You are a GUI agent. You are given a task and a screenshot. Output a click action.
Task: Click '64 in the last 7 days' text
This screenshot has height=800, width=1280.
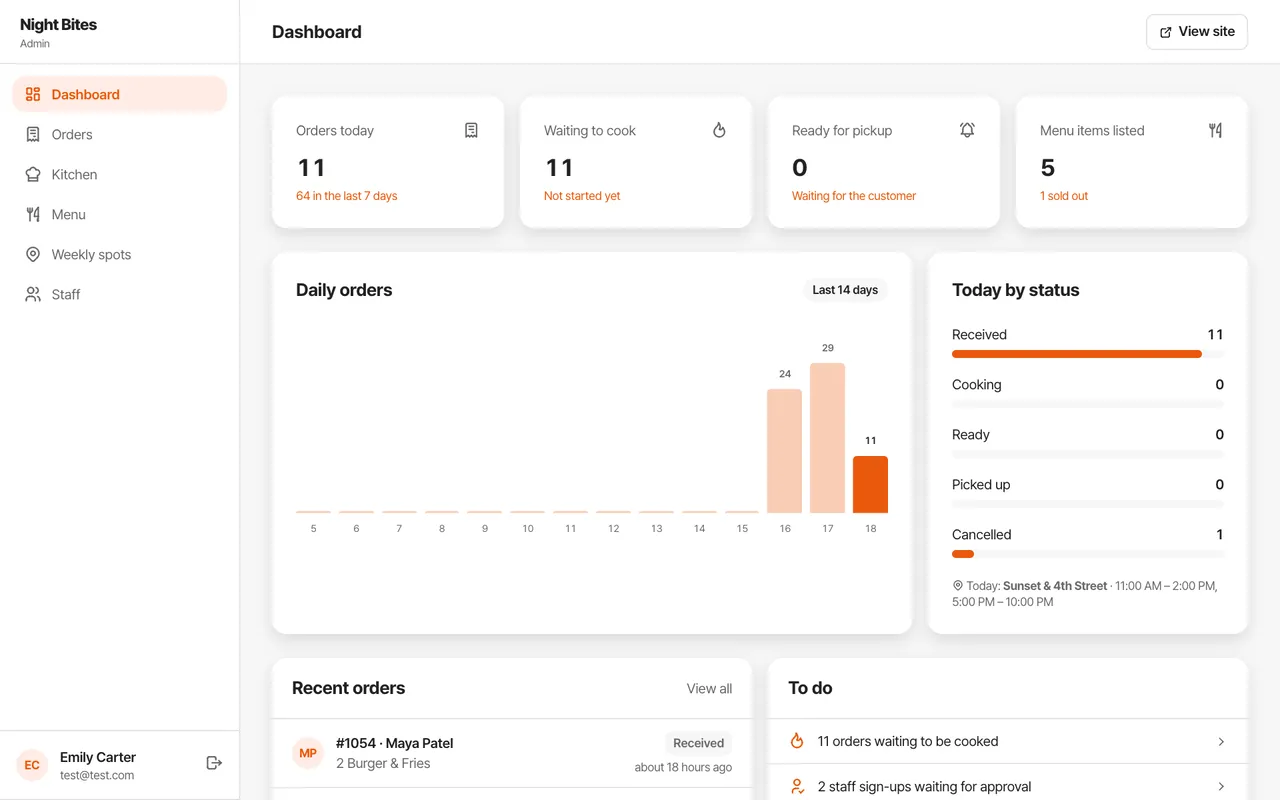[347, 196]
